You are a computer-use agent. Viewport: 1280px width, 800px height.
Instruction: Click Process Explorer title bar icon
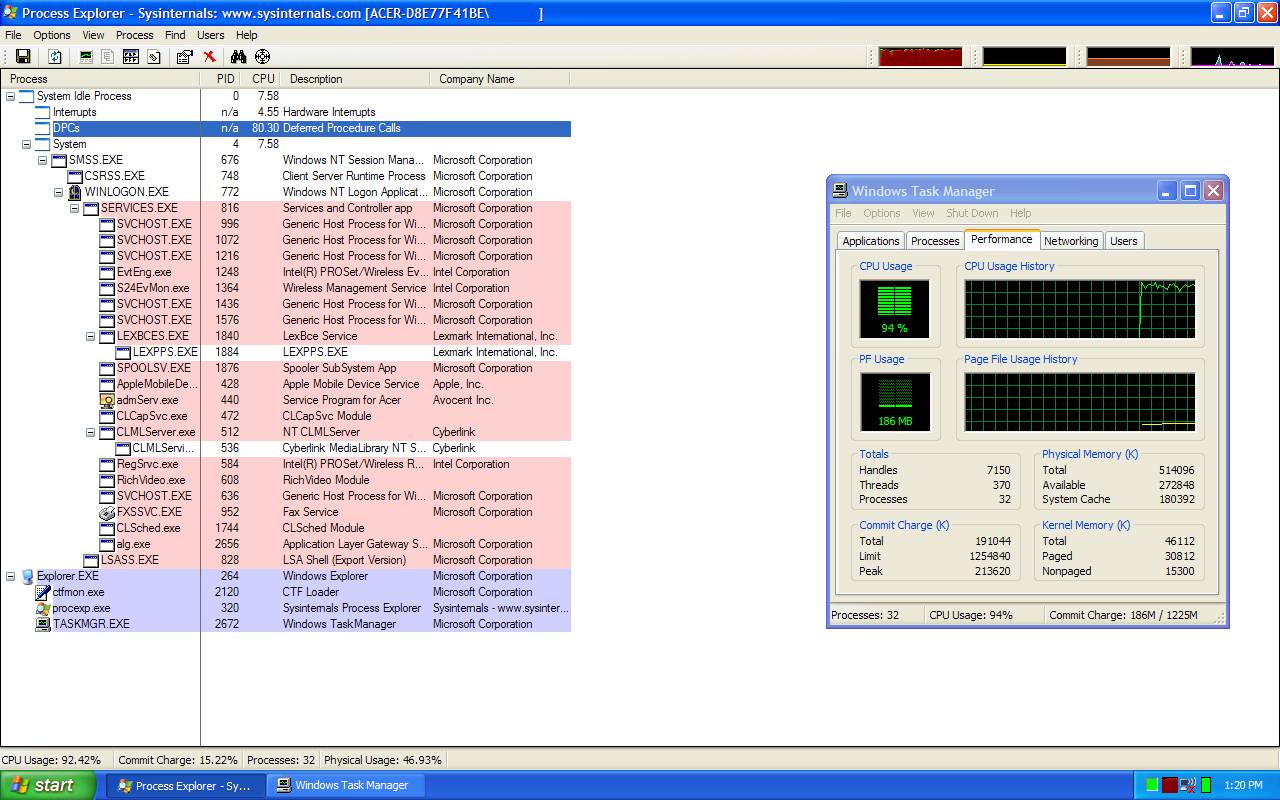pos(11,13)
